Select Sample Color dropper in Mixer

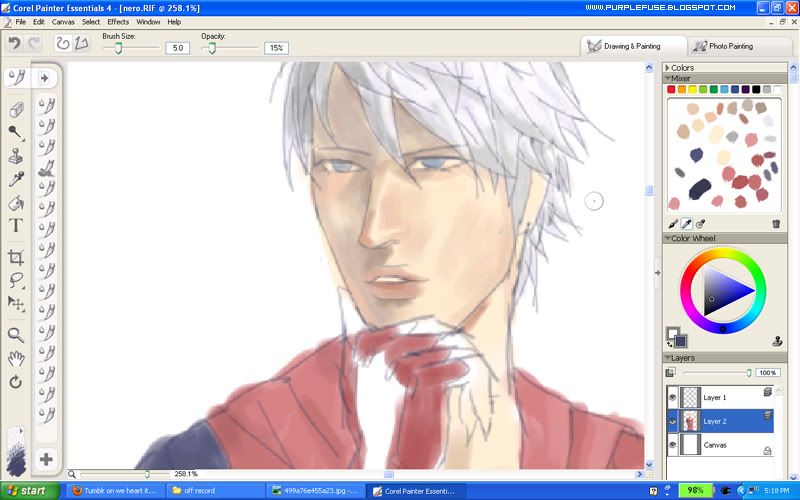(x=687, y=223)
